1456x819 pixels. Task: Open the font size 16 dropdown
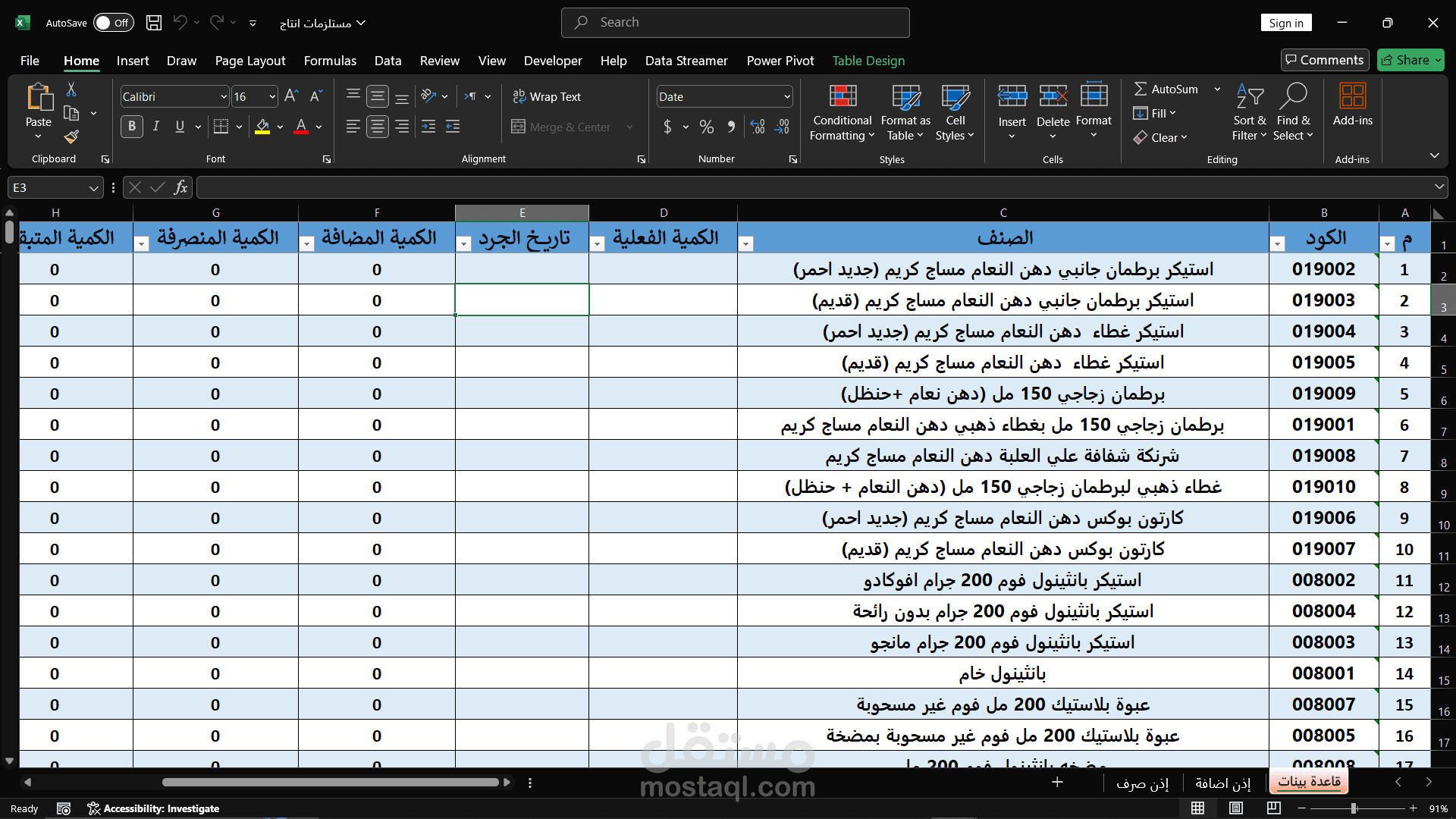[272, 96]
